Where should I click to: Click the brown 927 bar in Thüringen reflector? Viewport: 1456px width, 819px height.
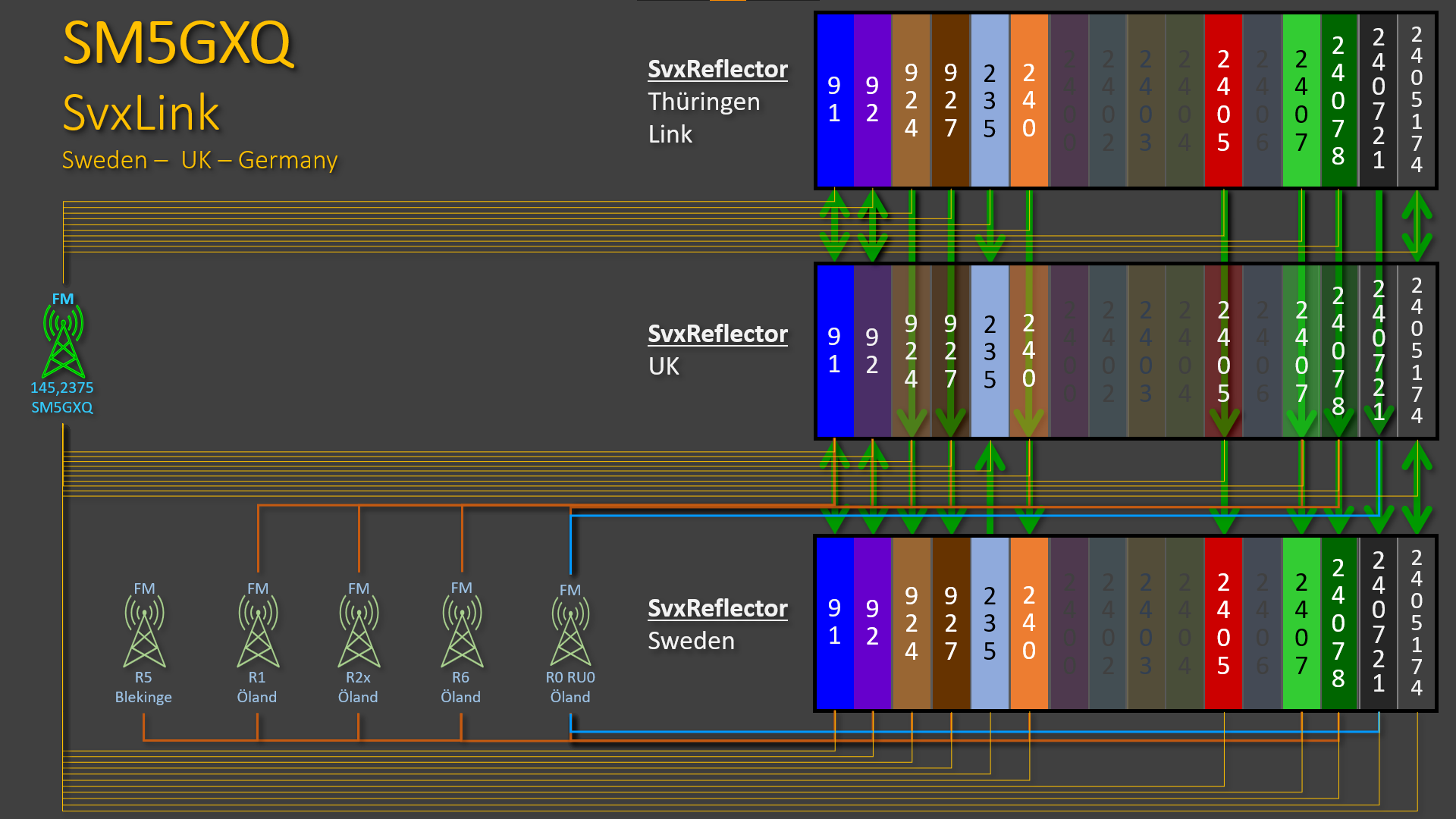[x=950, y=100]
